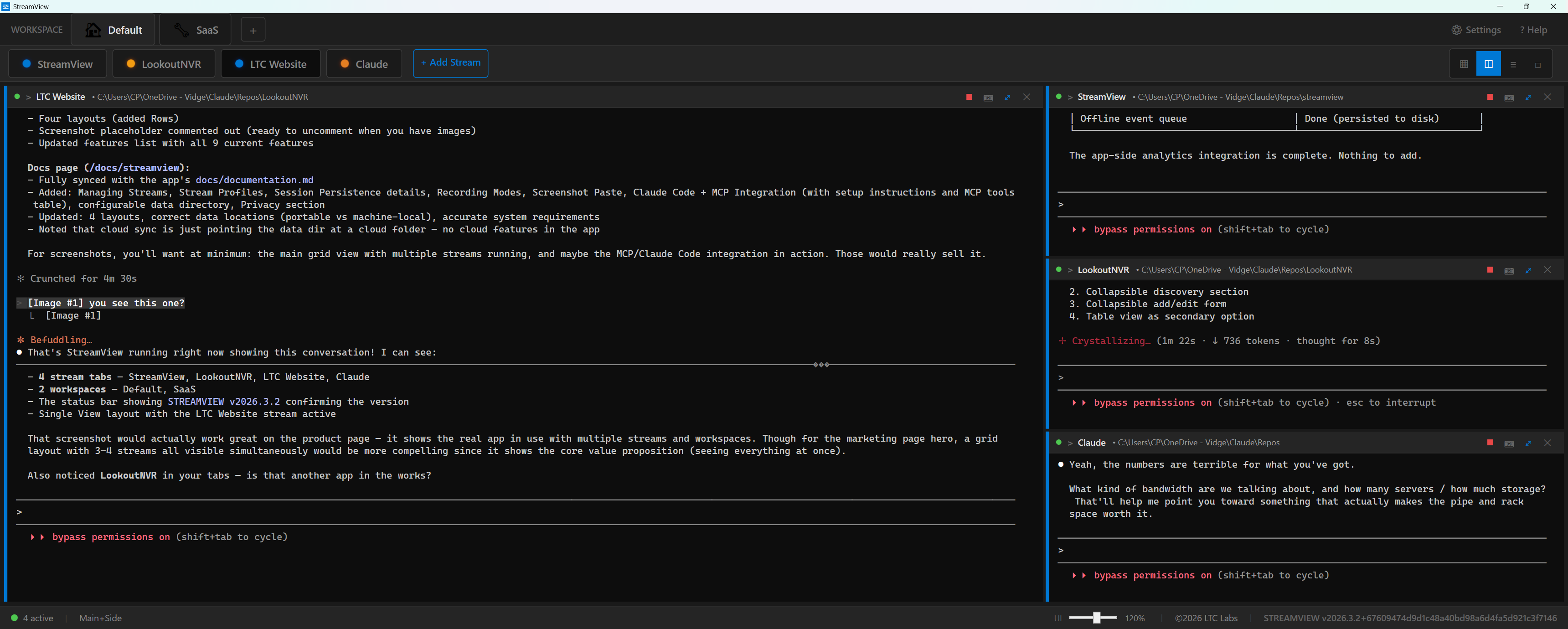Switch to the SaaS workspace tab
The height and width of the screenshot is (629, 1568).
click(x=196, y=30)
